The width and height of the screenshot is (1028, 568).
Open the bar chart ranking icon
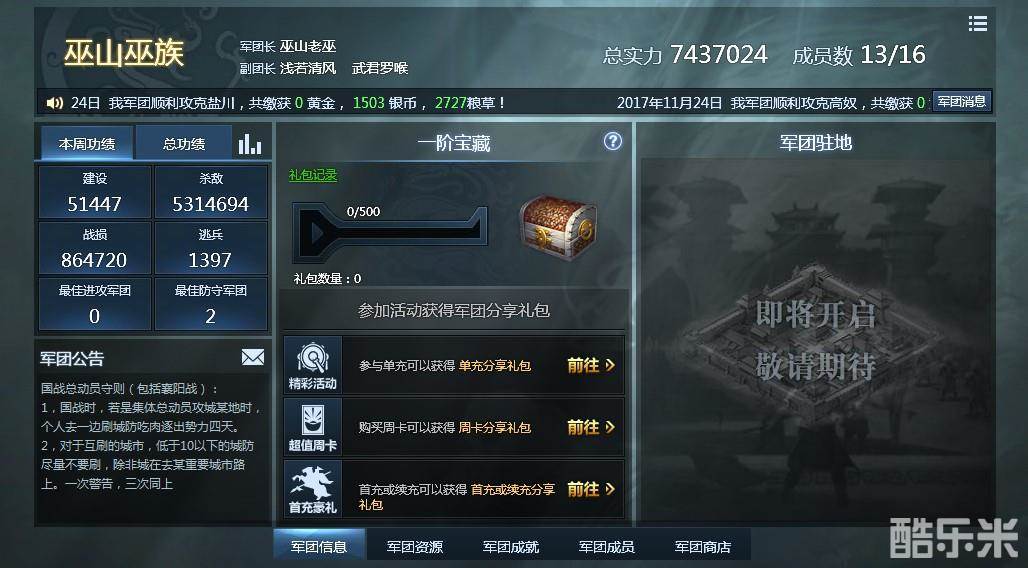250,144
